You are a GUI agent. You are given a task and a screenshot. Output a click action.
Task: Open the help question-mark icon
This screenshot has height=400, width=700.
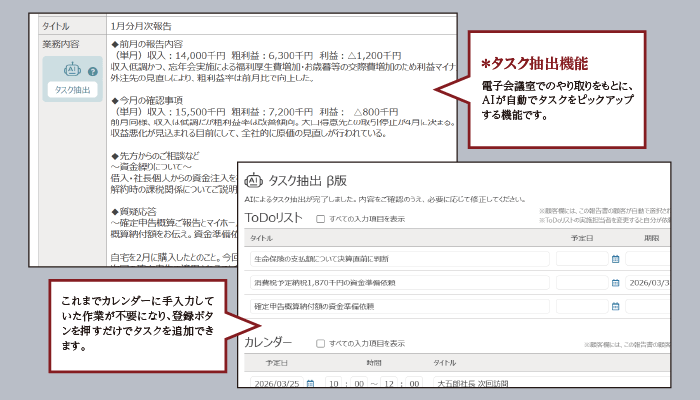click(93, 71)
